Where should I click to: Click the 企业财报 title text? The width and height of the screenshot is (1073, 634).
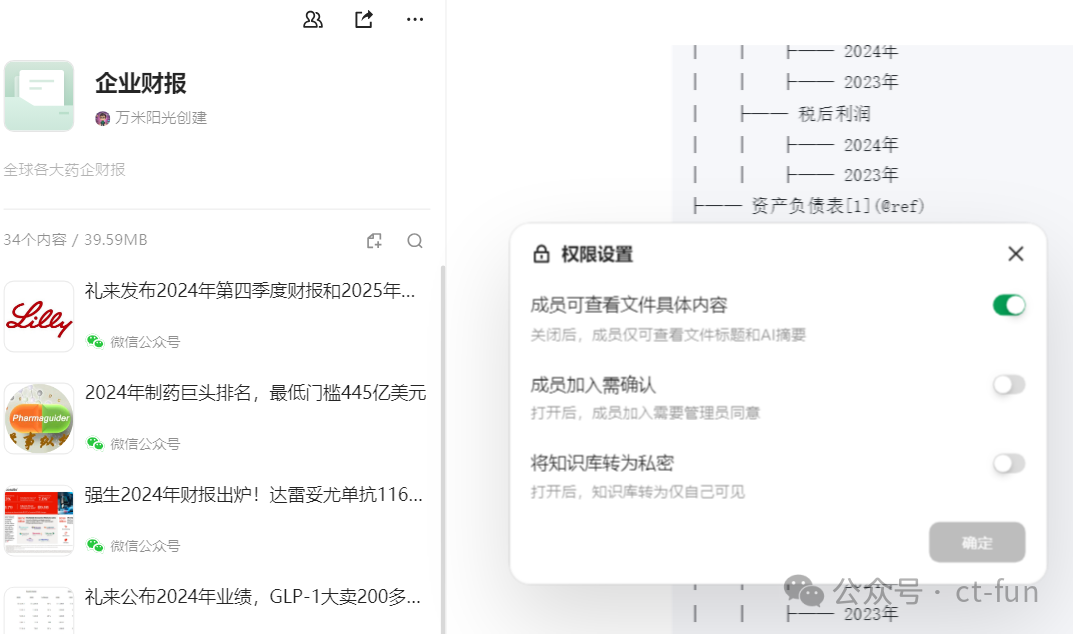140,83
